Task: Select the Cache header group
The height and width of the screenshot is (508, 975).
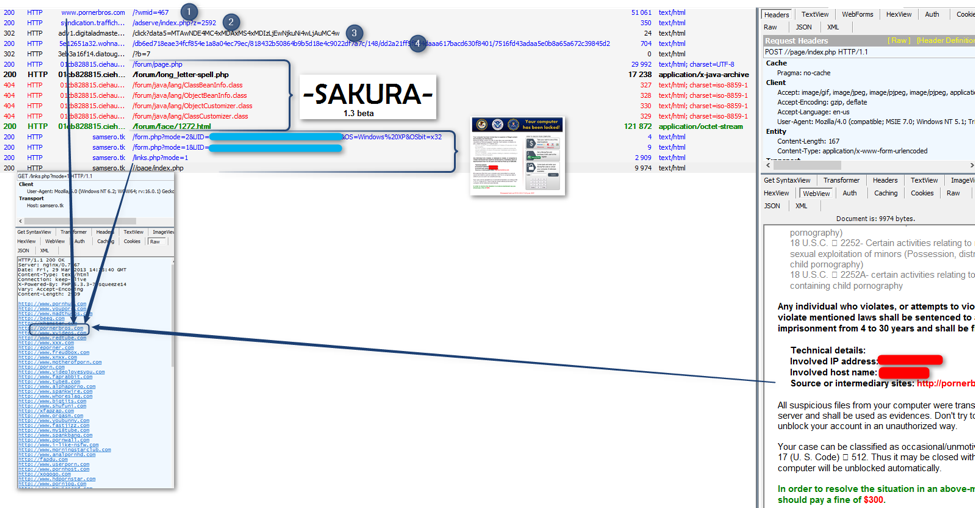Action: [776, 63]
